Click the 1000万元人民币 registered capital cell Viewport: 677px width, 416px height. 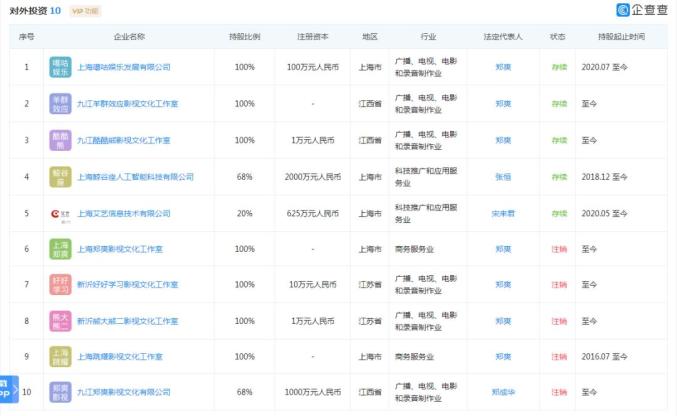coord(313,392)
